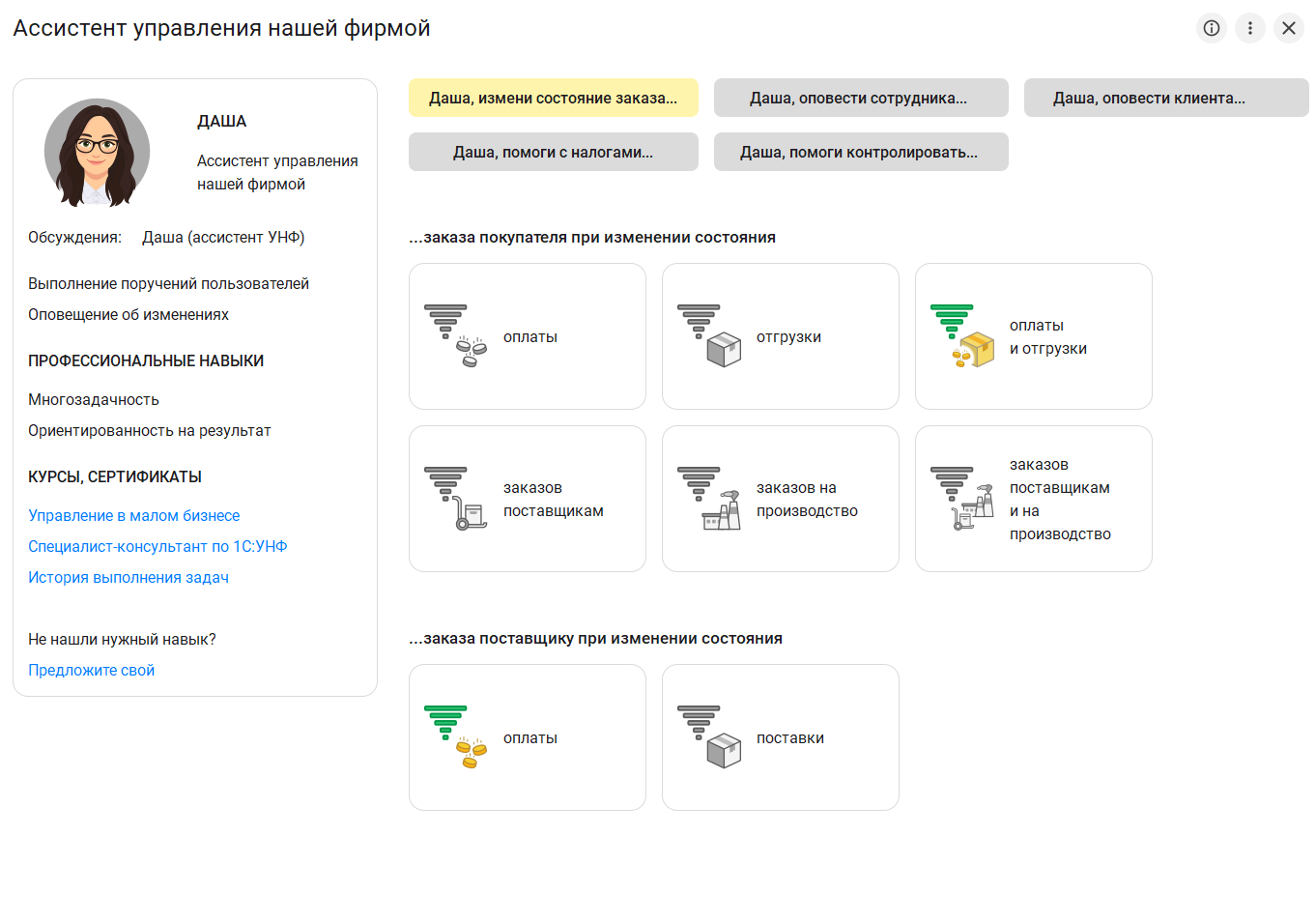Switch to 'Даша, оповести сотрудника...' tab
1316x922 pixels.
[x=860, y=98]
